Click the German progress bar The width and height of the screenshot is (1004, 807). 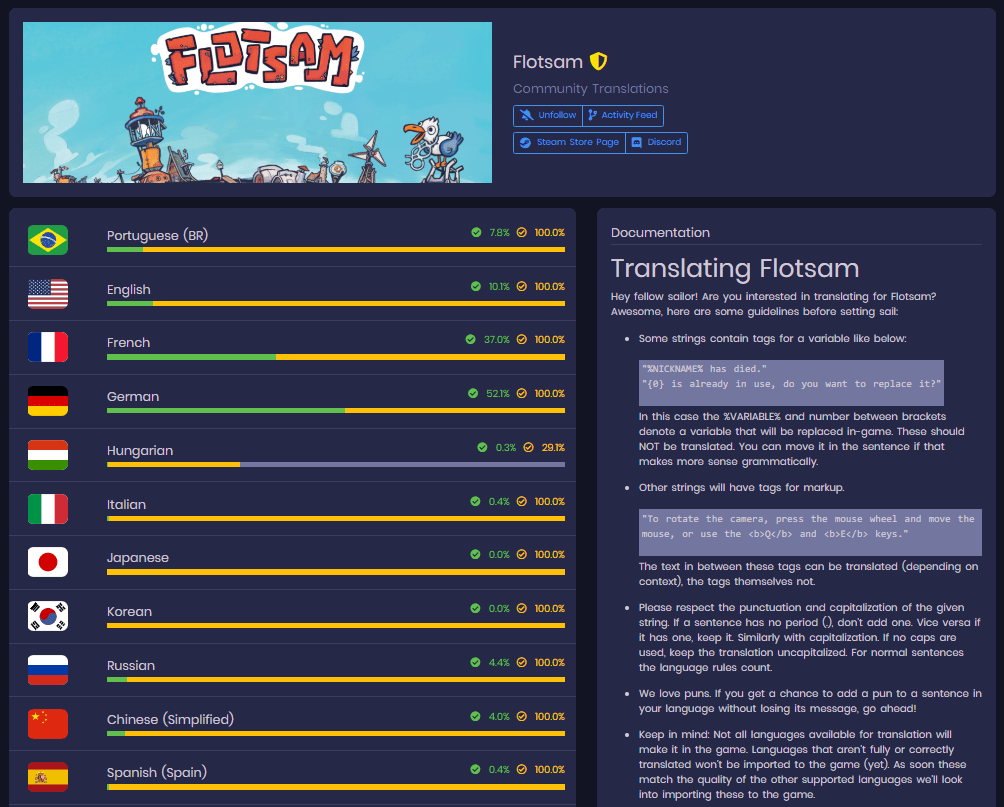336,411
